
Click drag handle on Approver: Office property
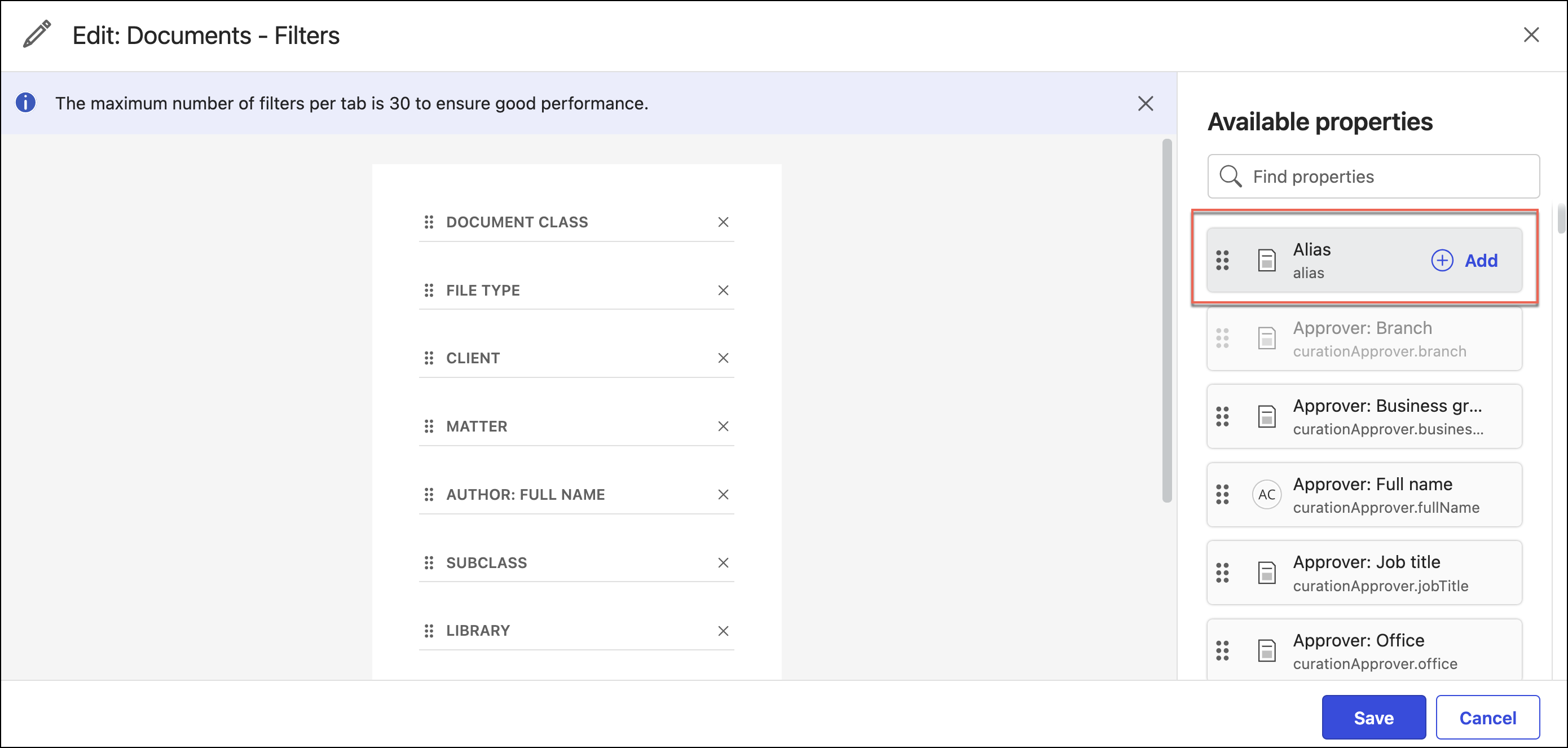click(x=1222, y=650)
